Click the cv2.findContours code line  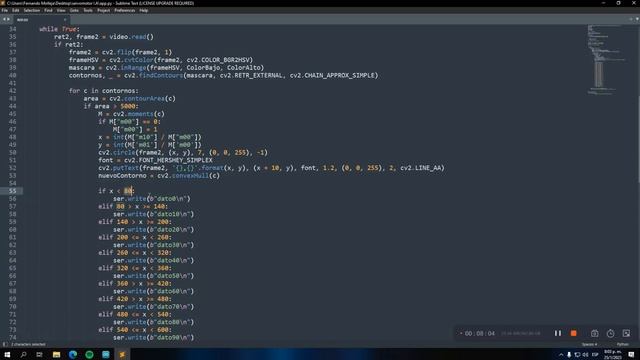coord(223,76)
